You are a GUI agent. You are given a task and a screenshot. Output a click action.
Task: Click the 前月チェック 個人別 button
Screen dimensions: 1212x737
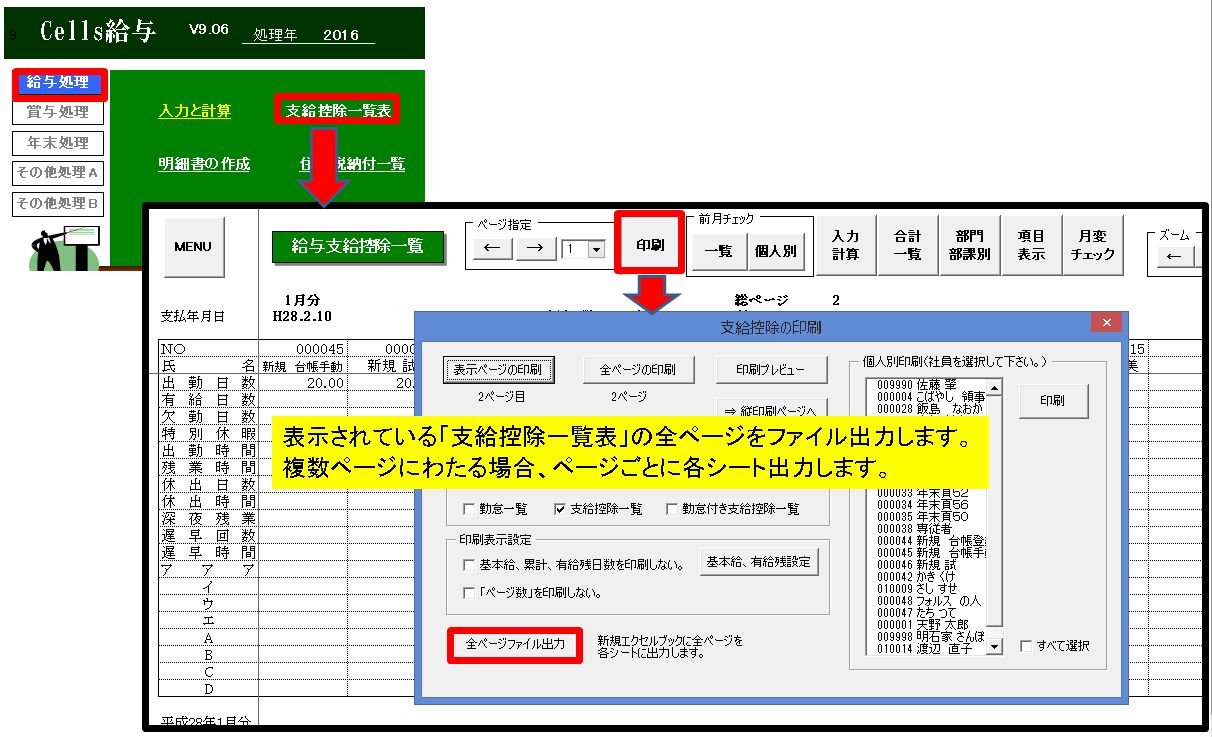click(x=776, y=251)
